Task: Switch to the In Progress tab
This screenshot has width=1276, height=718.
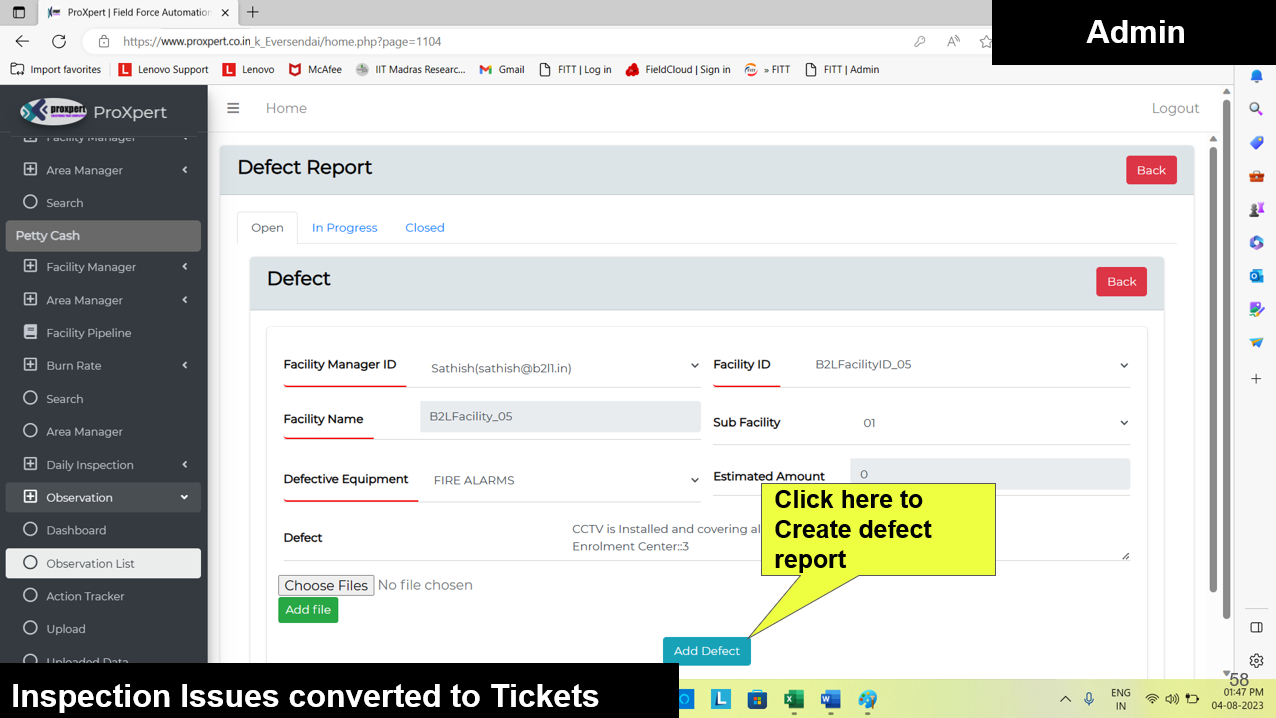Action: (x=344, y=228)
